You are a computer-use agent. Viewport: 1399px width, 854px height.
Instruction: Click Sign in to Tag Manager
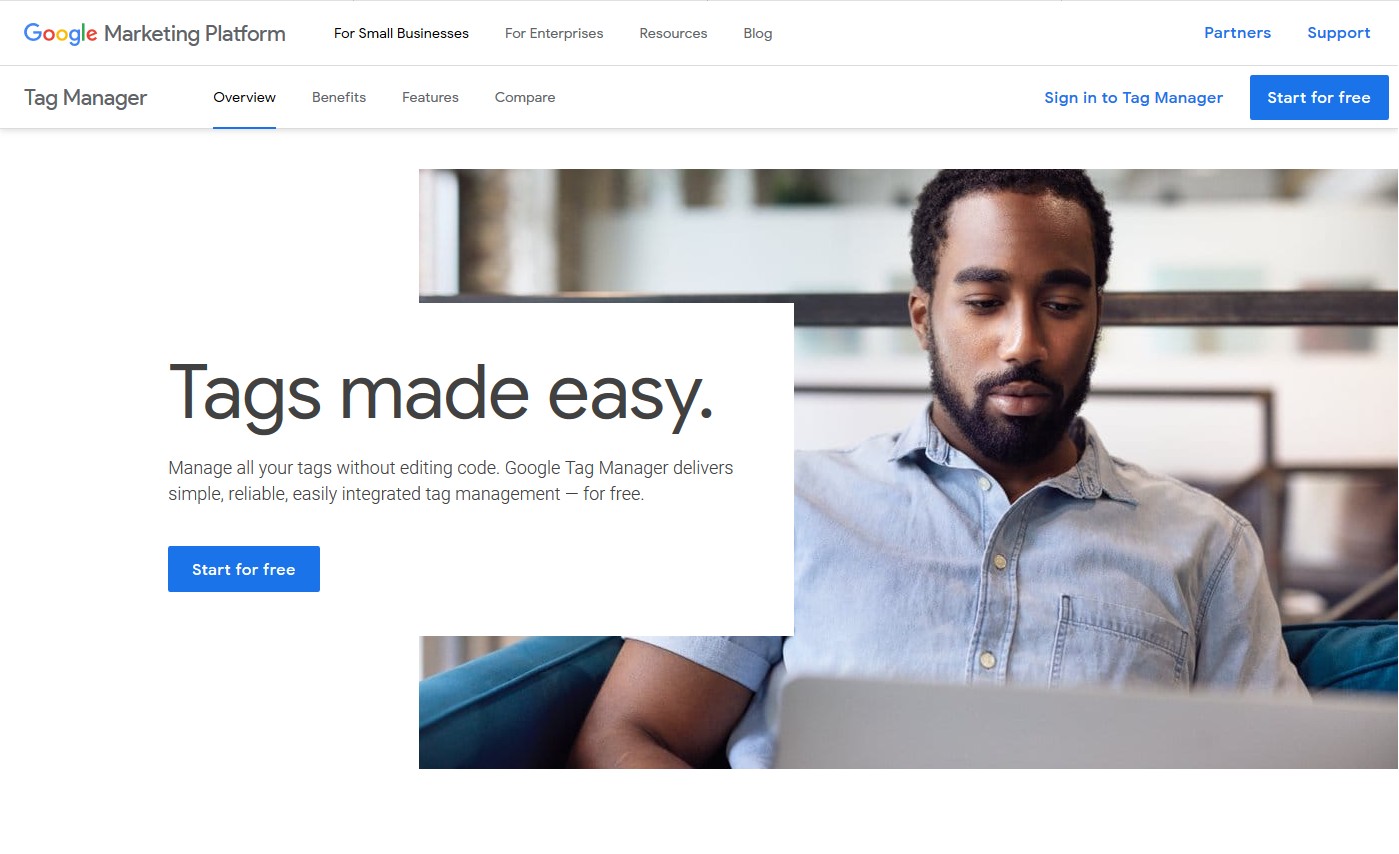(x=1133, y=97)
